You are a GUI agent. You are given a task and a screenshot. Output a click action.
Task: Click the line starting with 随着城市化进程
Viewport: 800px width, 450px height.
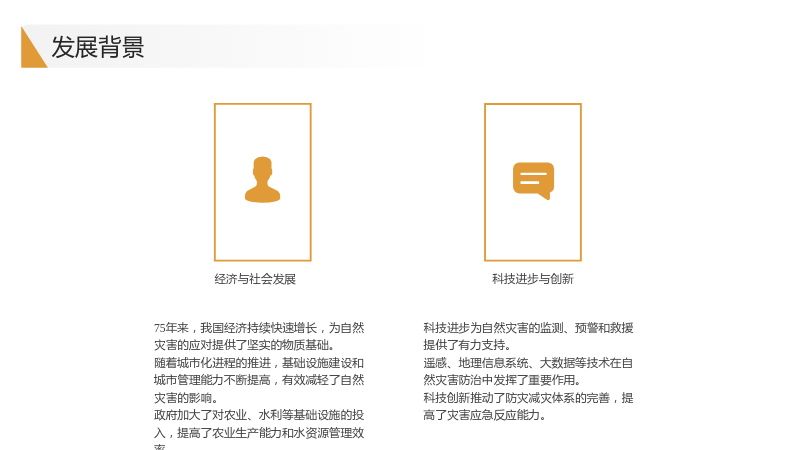tap(259, 363)
